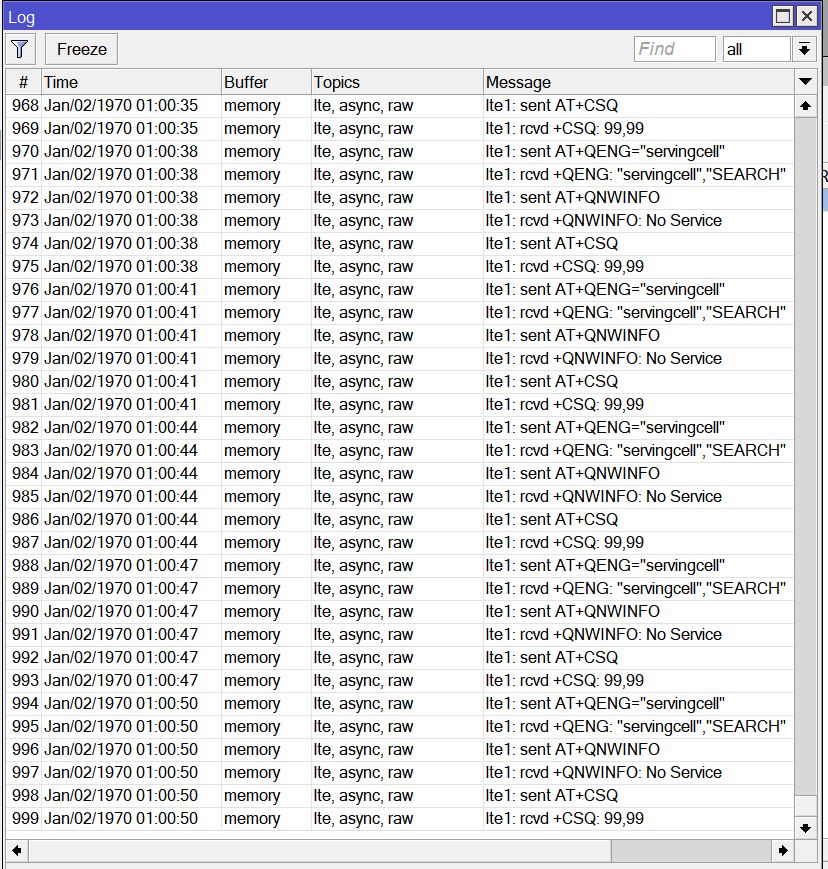Close the Log window
Viewport: 828px width, 869px height.
pos(807,16)
